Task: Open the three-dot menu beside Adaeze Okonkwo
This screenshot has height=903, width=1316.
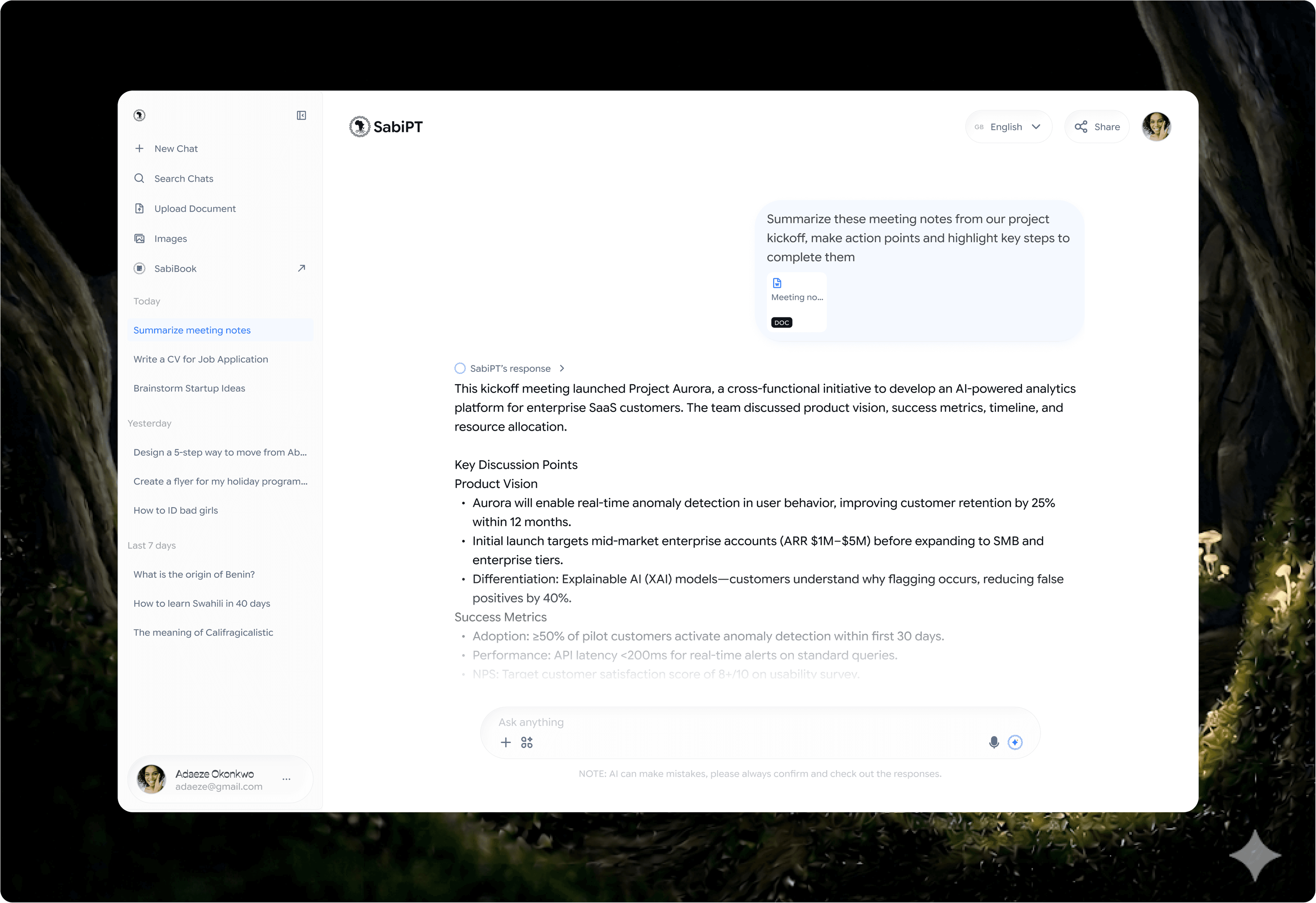Action: [x=287, y=780]
